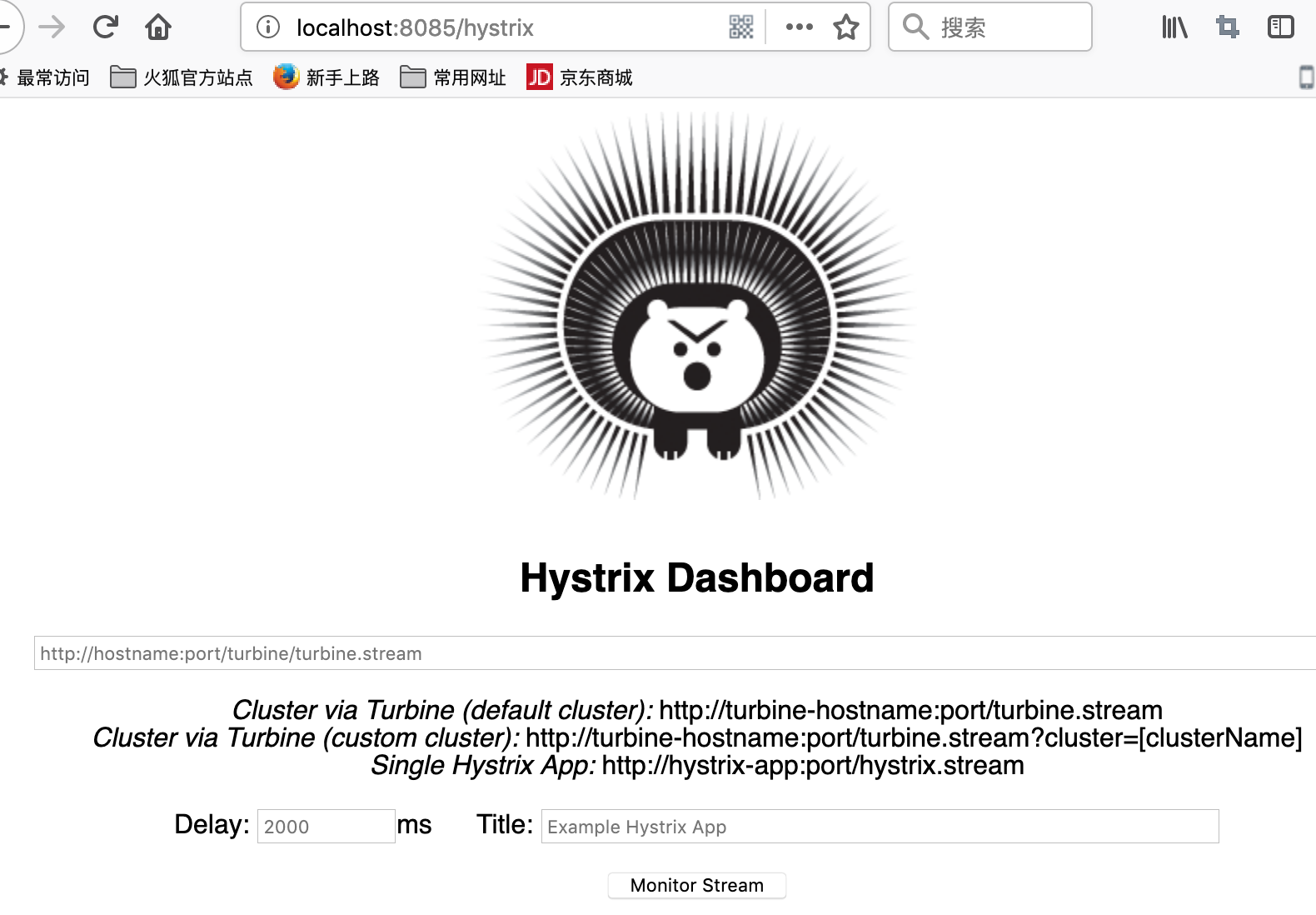Click the browser forward arrow

(52, 27)
